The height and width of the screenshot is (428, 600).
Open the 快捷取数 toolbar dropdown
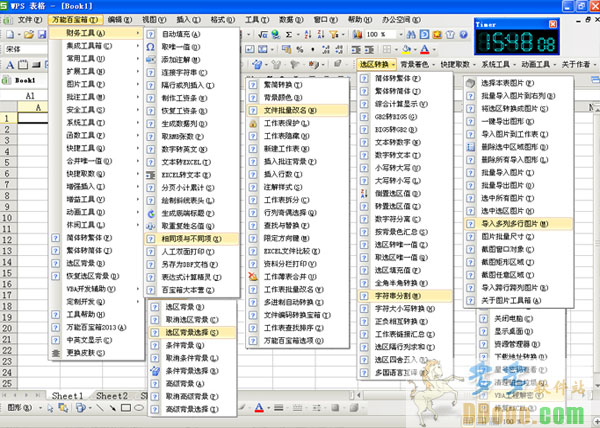(458, 65)
